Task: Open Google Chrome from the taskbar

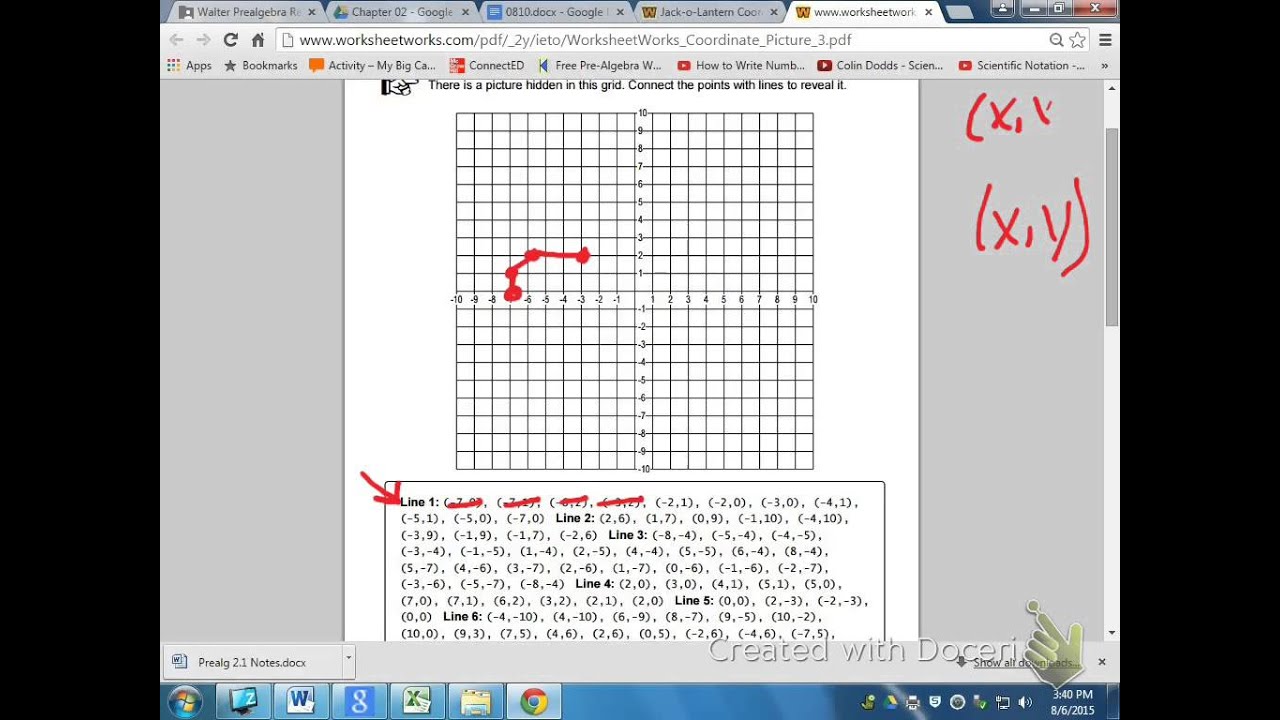Action: [x=534, y=701]
